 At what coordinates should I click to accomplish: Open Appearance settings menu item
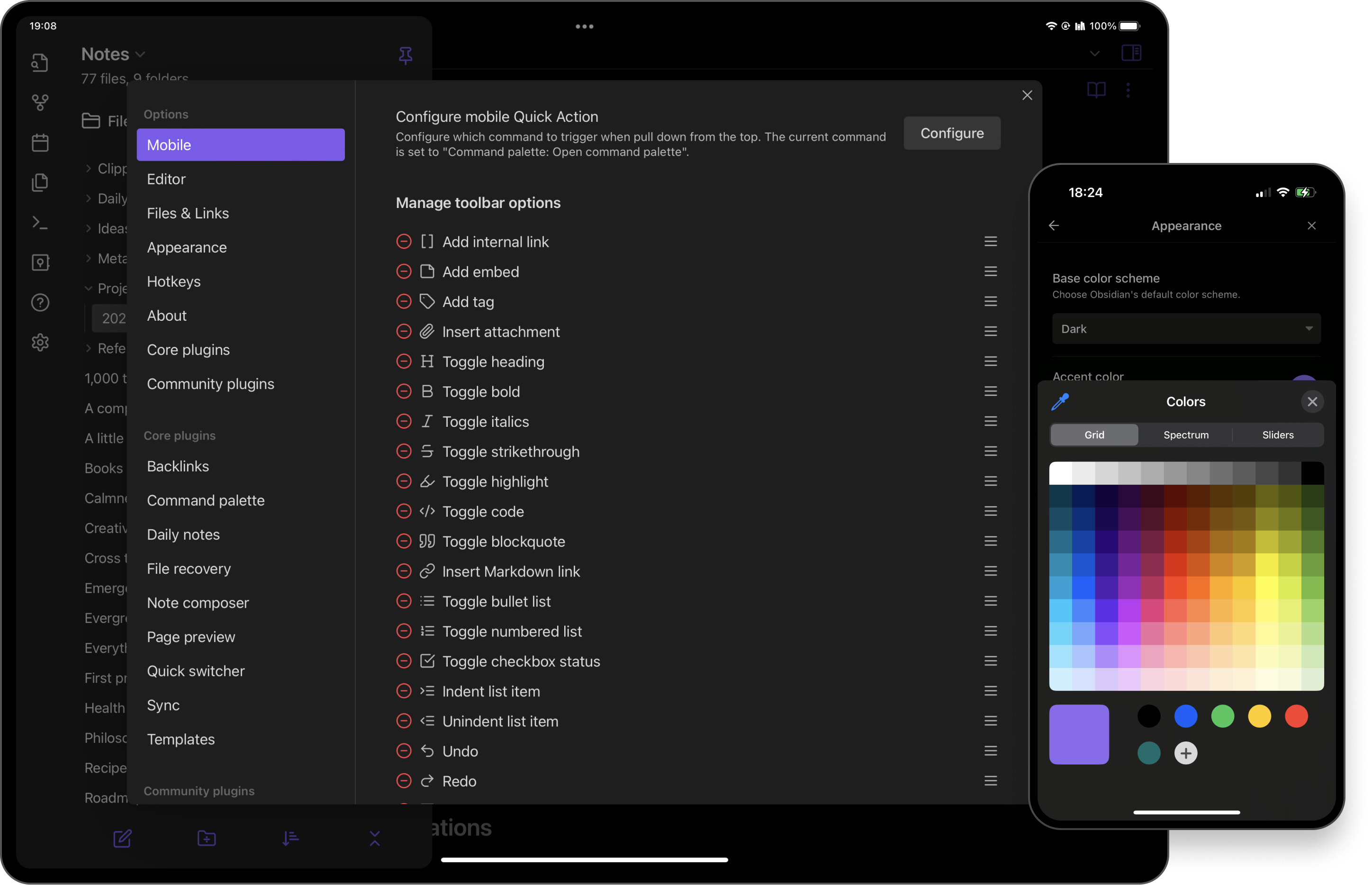coord(186,247)
